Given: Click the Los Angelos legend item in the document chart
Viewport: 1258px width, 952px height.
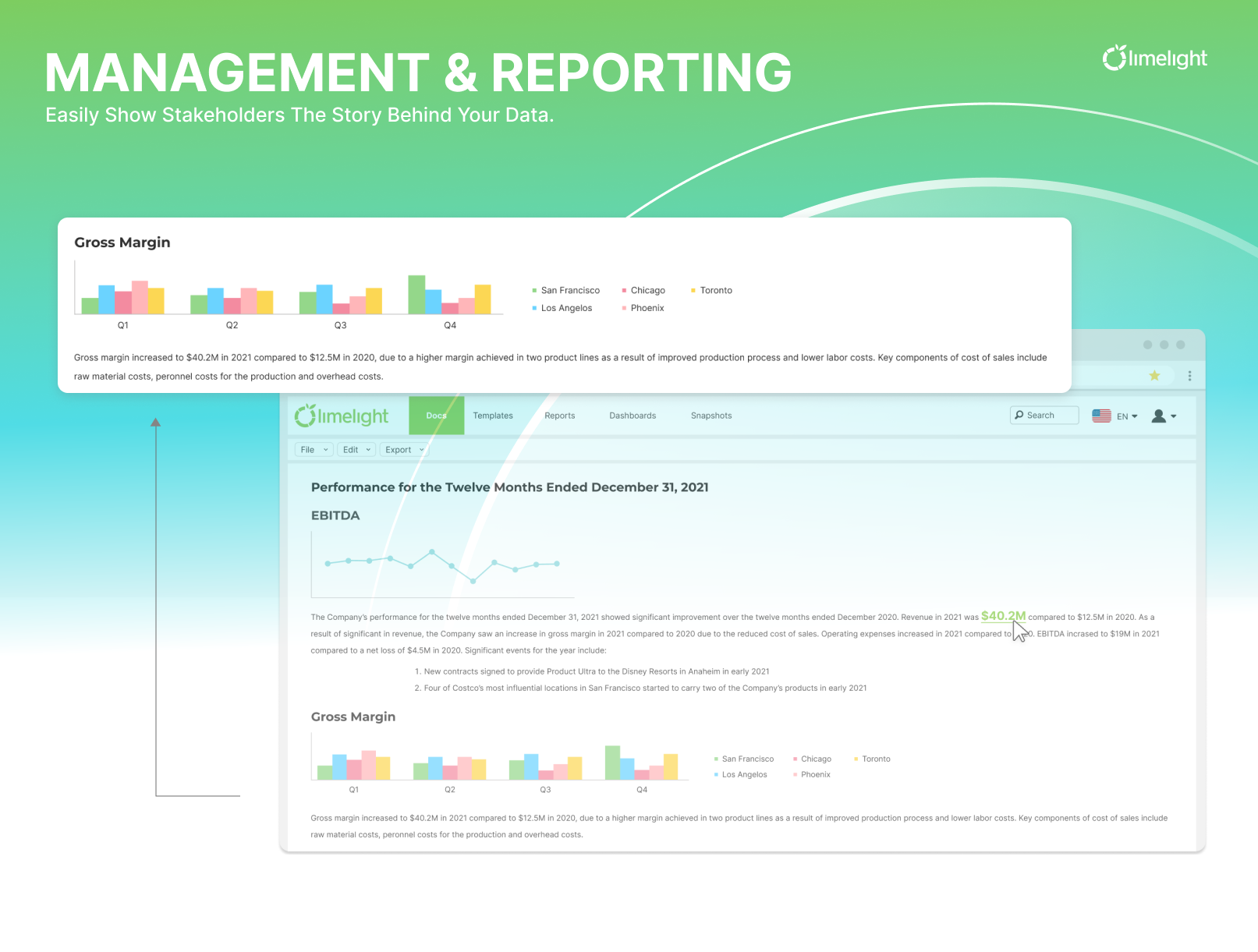Looking at the screenshot, I should pos(740,774).
